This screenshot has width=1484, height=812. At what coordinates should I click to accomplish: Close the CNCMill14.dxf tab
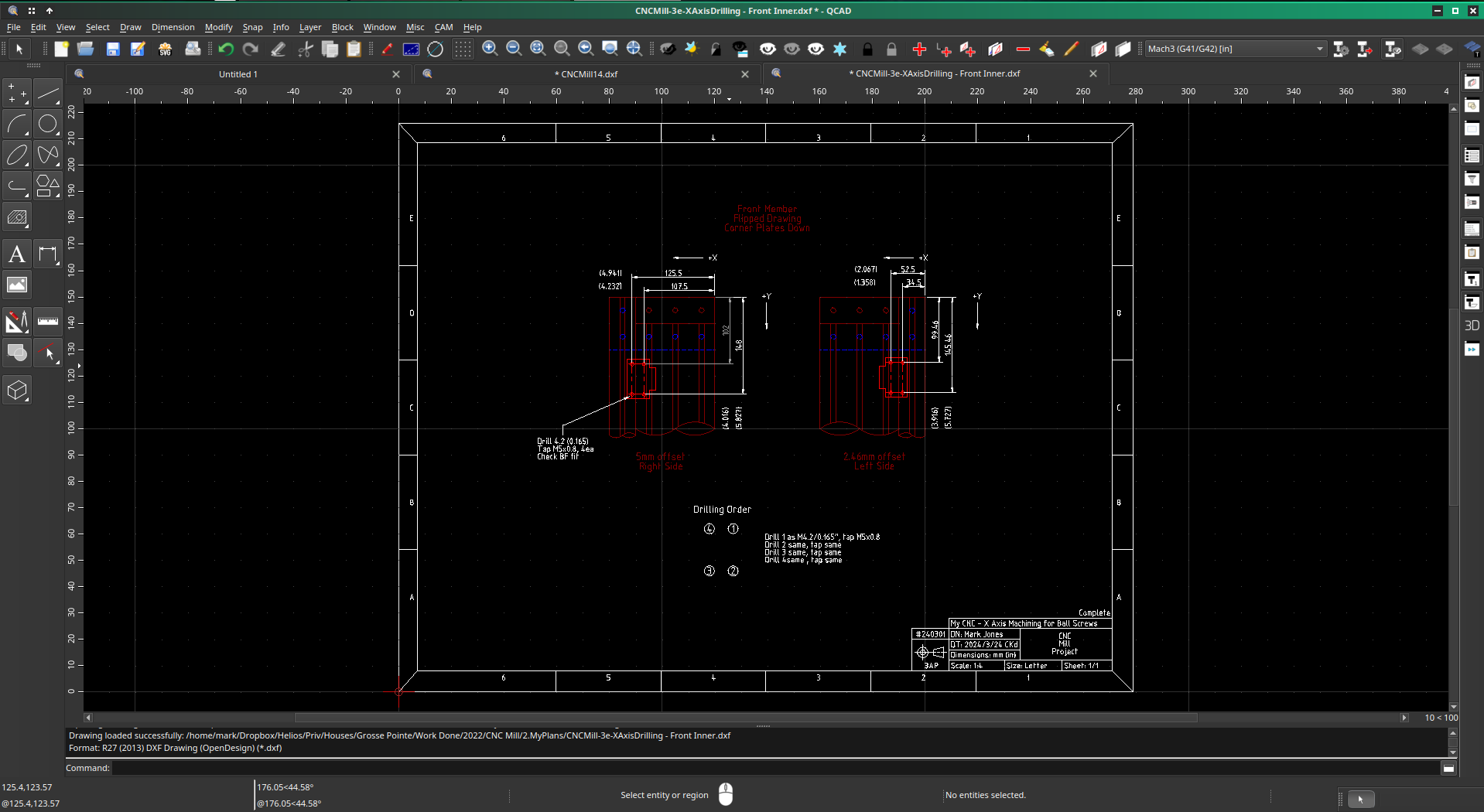click(x=745, y=74)
